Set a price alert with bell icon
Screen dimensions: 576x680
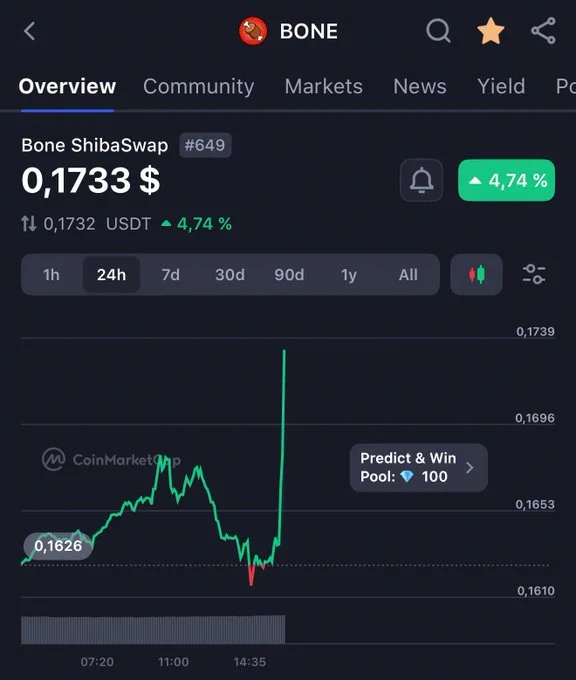[421, 180]
